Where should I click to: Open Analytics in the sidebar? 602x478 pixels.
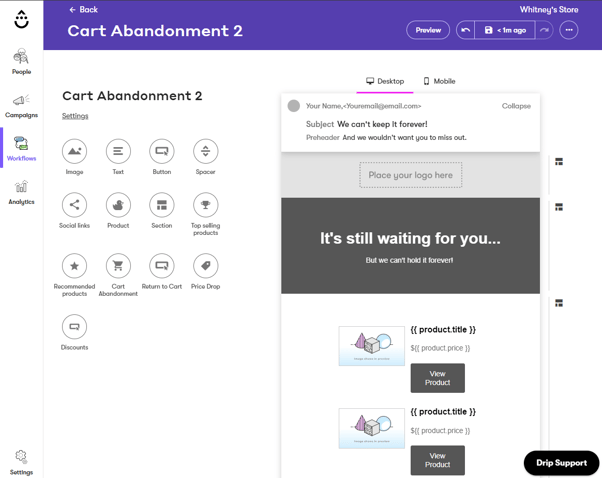pyautogui.click(x=22, y=193)
